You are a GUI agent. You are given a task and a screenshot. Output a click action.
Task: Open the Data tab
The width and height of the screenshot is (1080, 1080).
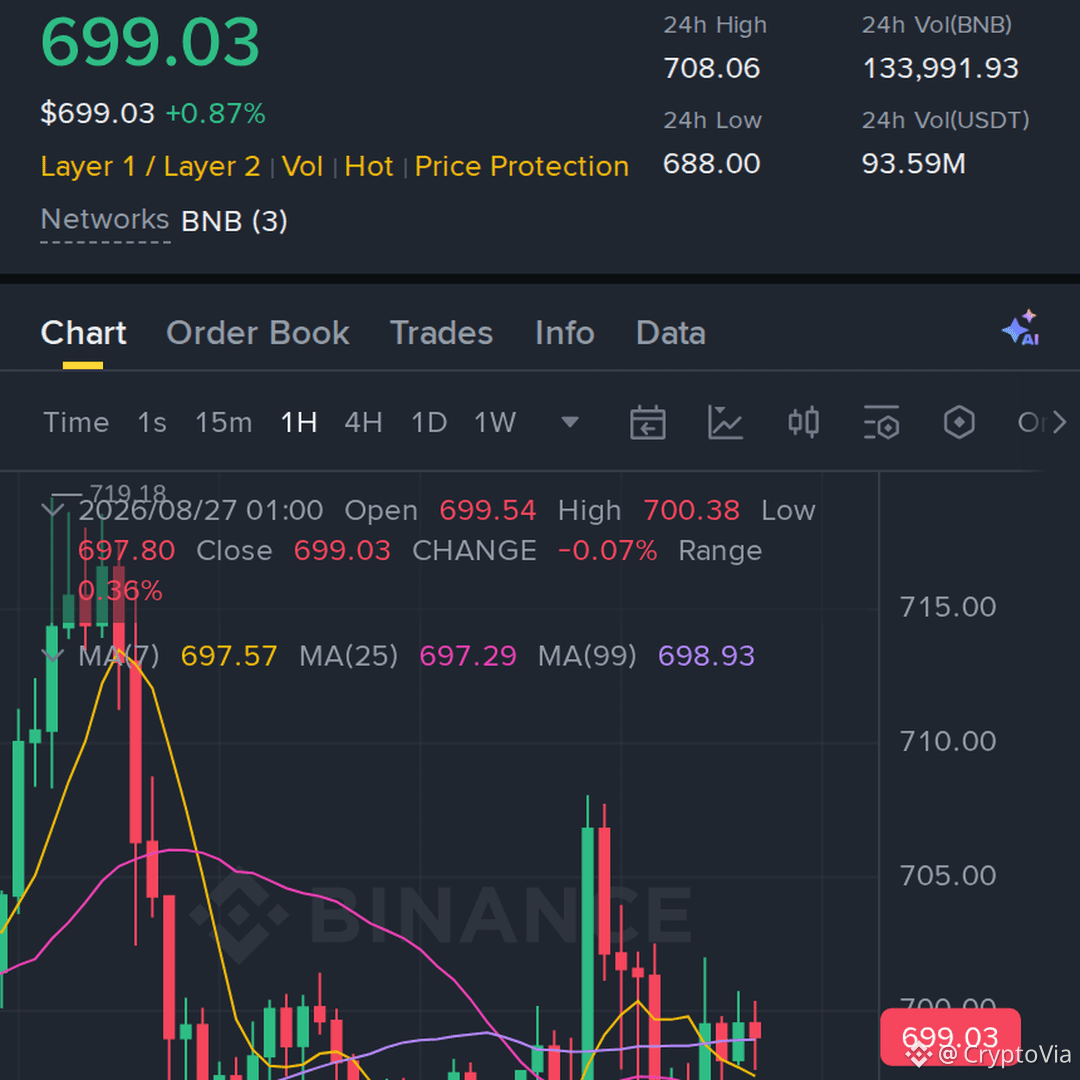point(671,333)
